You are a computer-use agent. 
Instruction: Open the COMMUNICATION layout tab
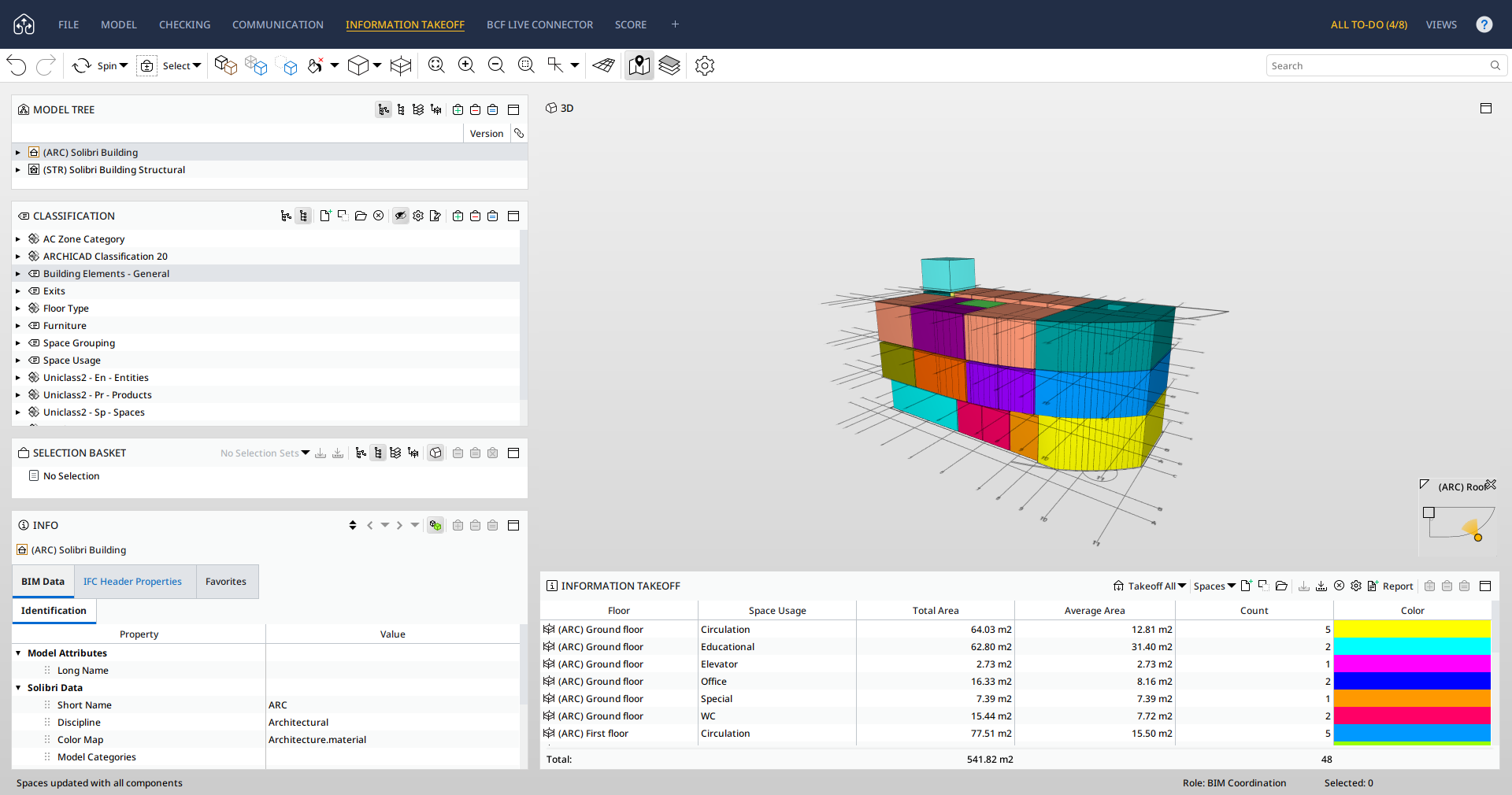click(x=278, y=24)
